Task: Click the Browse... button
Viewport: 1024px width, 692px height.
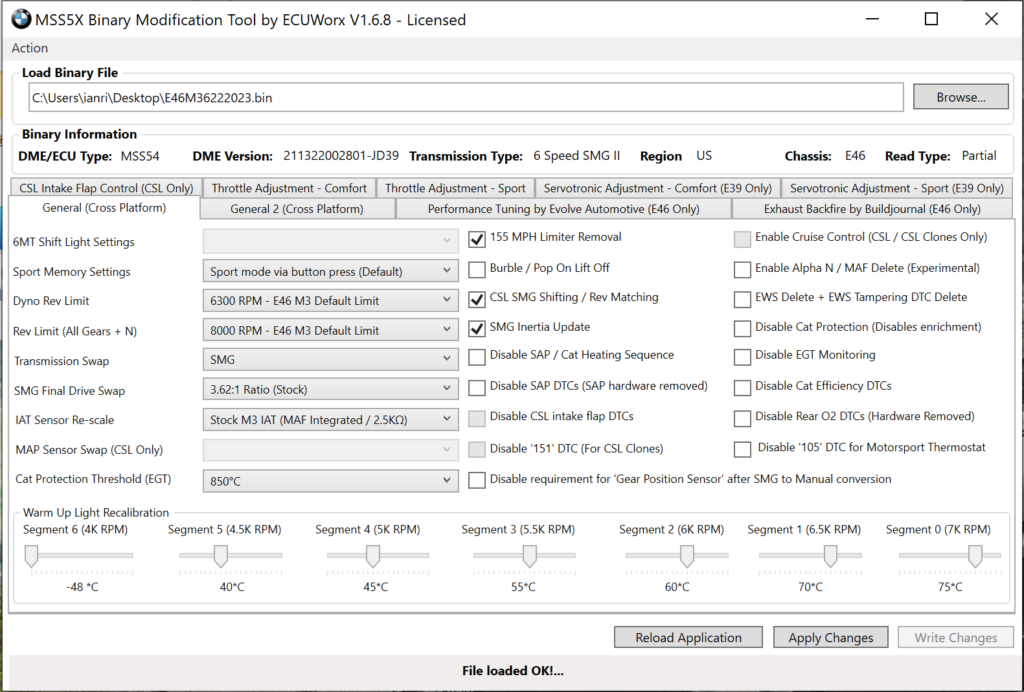Action: 961,97
